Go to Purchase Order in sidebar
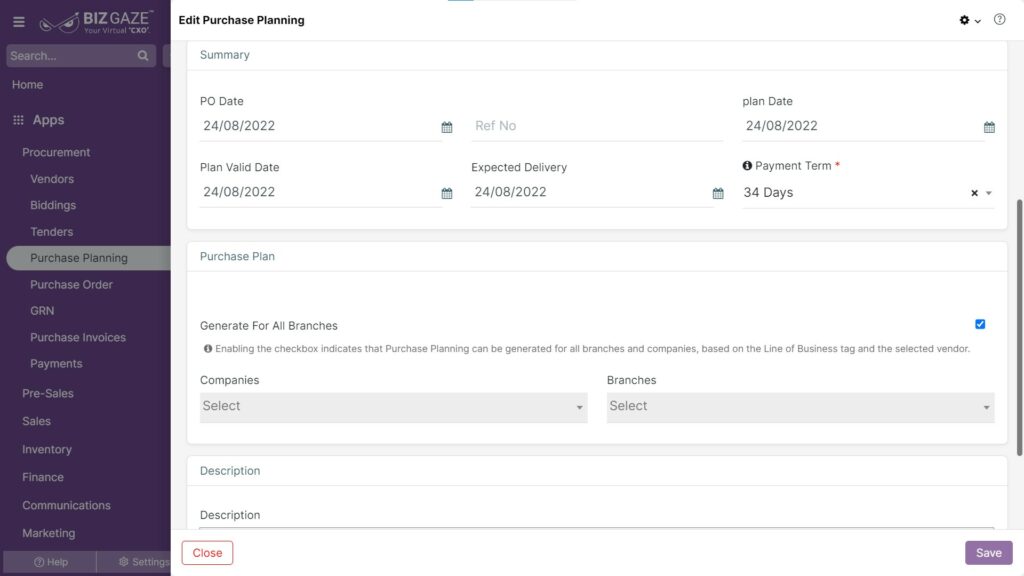 tap(71, 285)
